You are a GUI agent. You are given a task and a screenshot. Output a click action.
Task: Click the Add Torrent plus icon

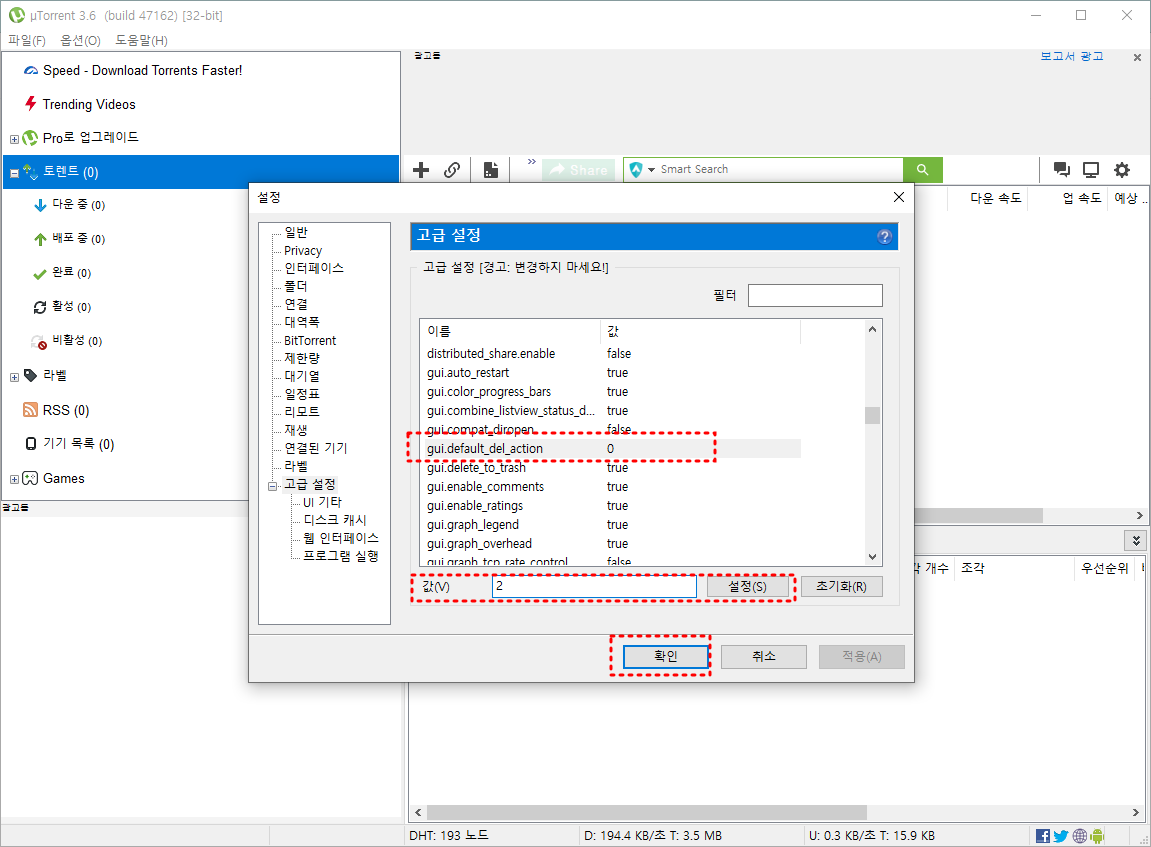(x=421, y=170)
